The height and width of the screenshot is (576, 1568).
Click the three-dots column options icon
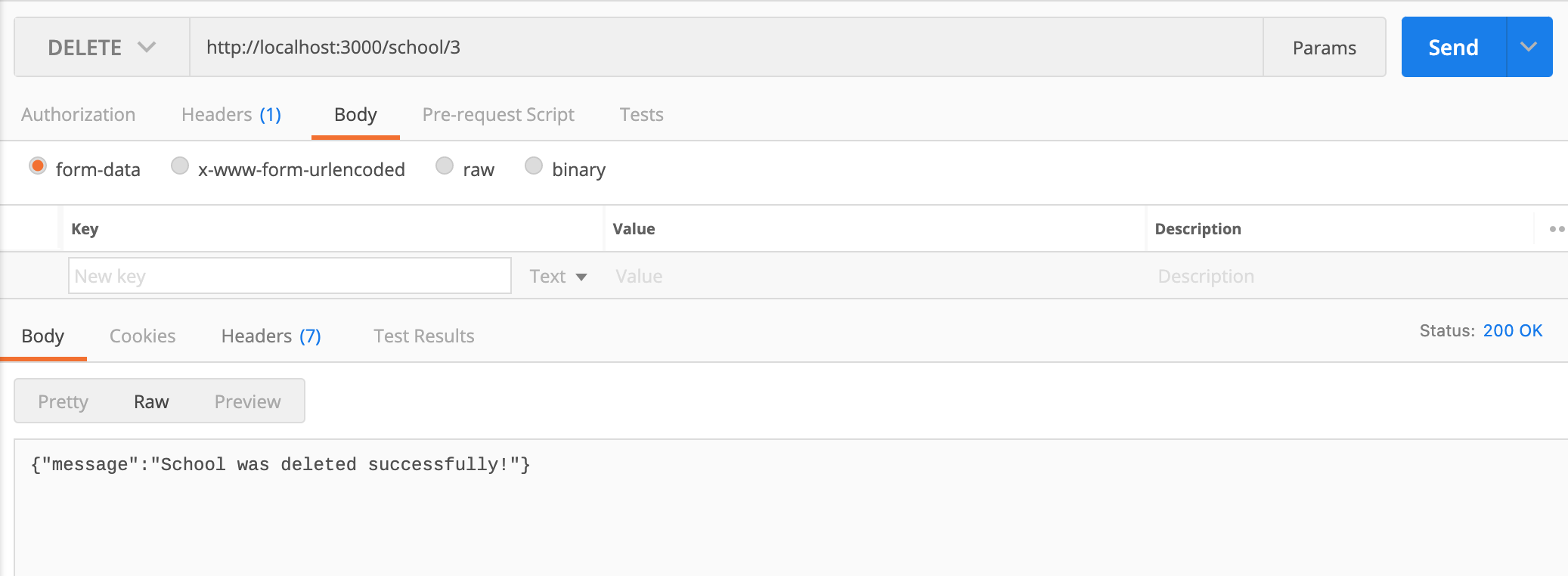[x=1556, y=229]
